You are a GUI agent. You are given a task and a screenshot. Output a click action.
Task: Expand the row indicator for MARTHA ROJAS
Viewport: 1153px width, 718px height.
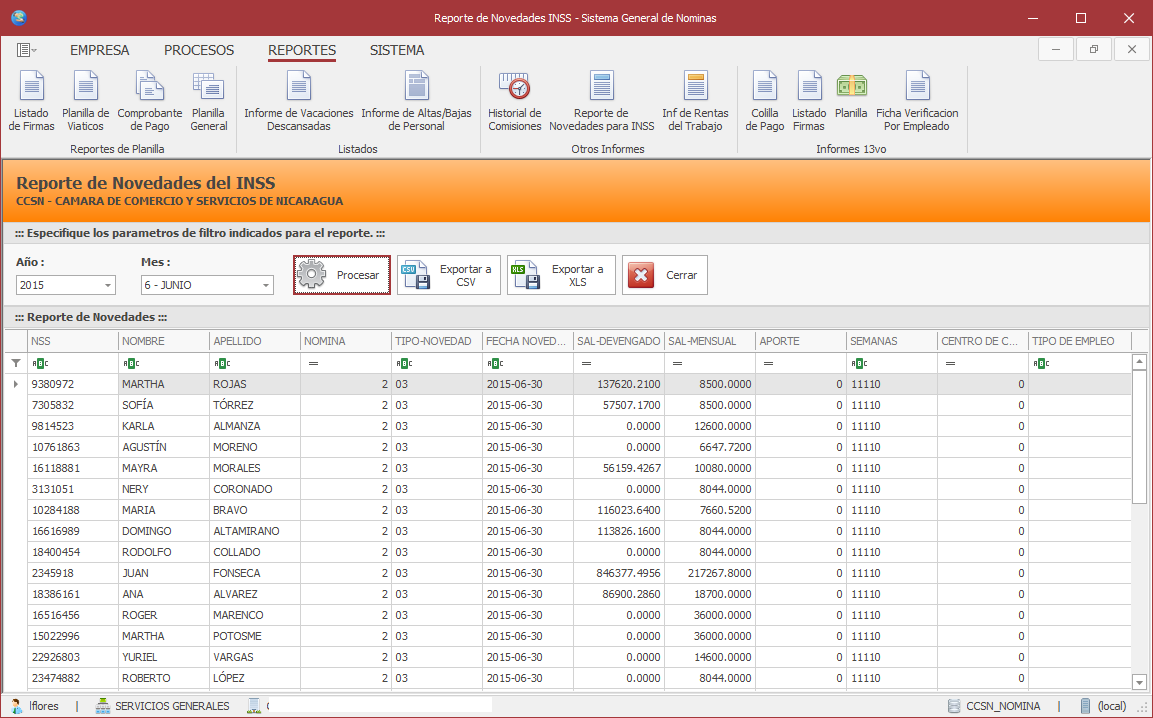click(x=16, y=384)
